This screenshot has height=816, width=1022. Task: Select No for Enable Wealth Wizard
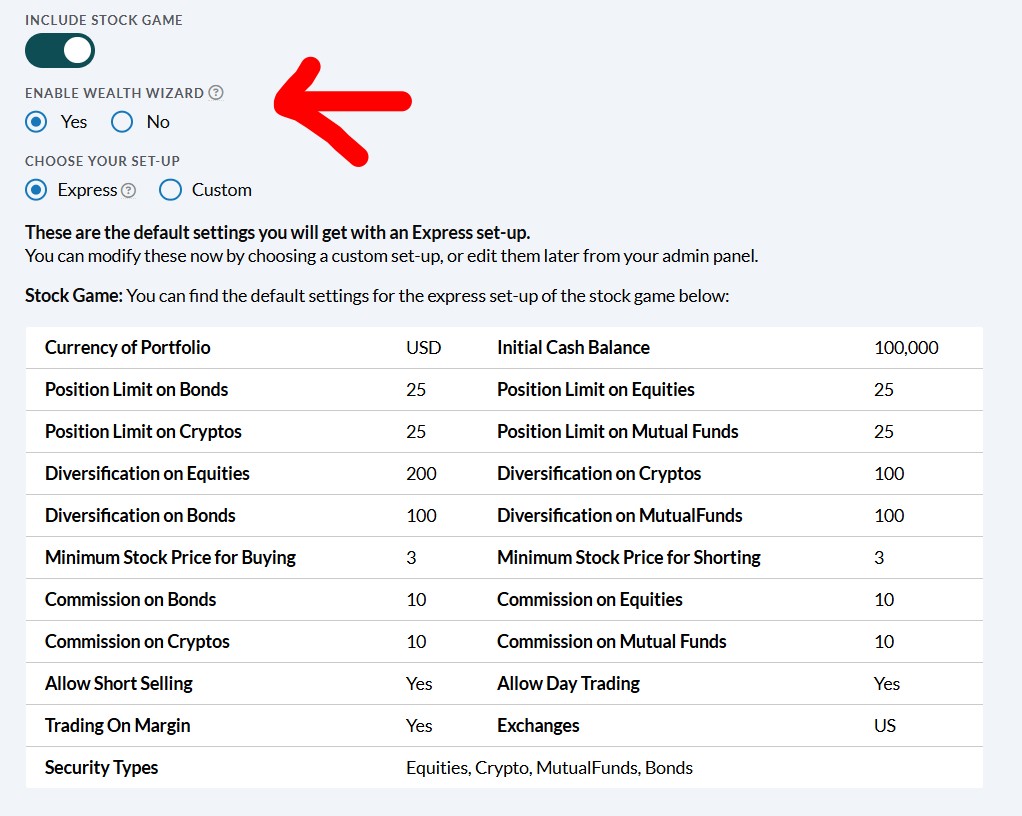tap(122, 122)
